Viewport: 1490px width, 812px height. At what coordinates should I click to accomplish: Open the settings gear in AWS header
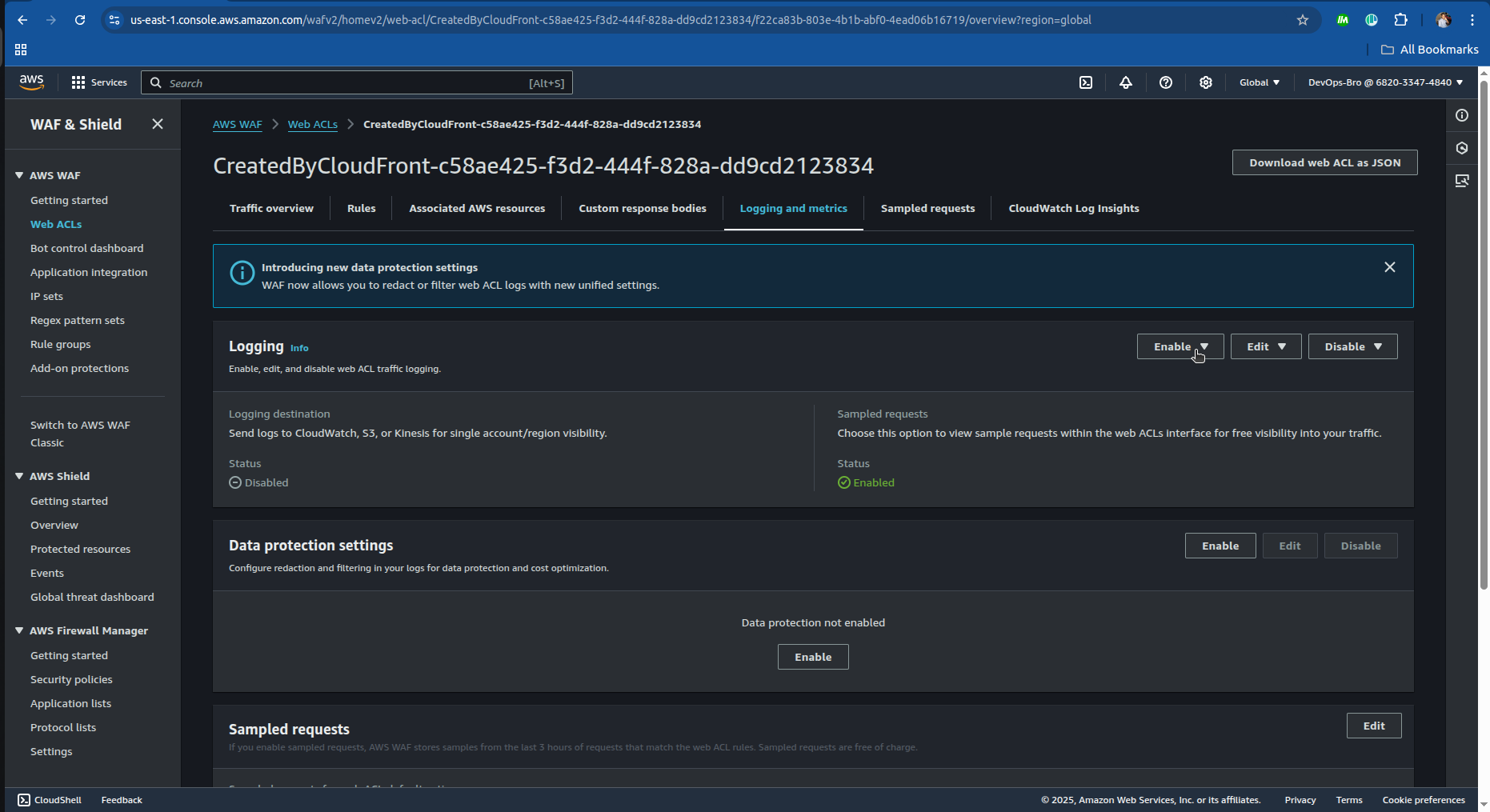(1206, 82)
